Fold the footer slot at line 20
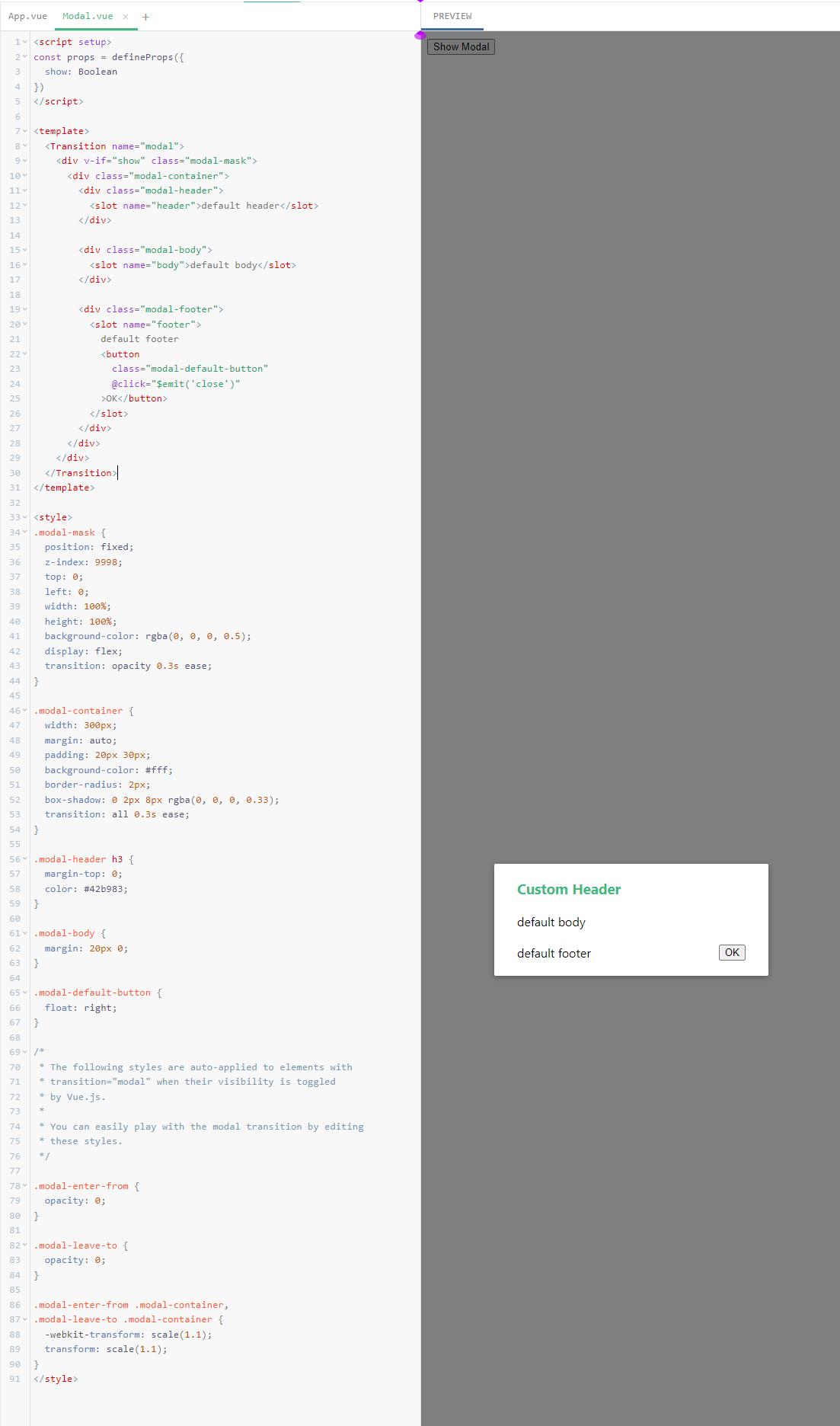The image size is (840, 1426). point(25,325)
